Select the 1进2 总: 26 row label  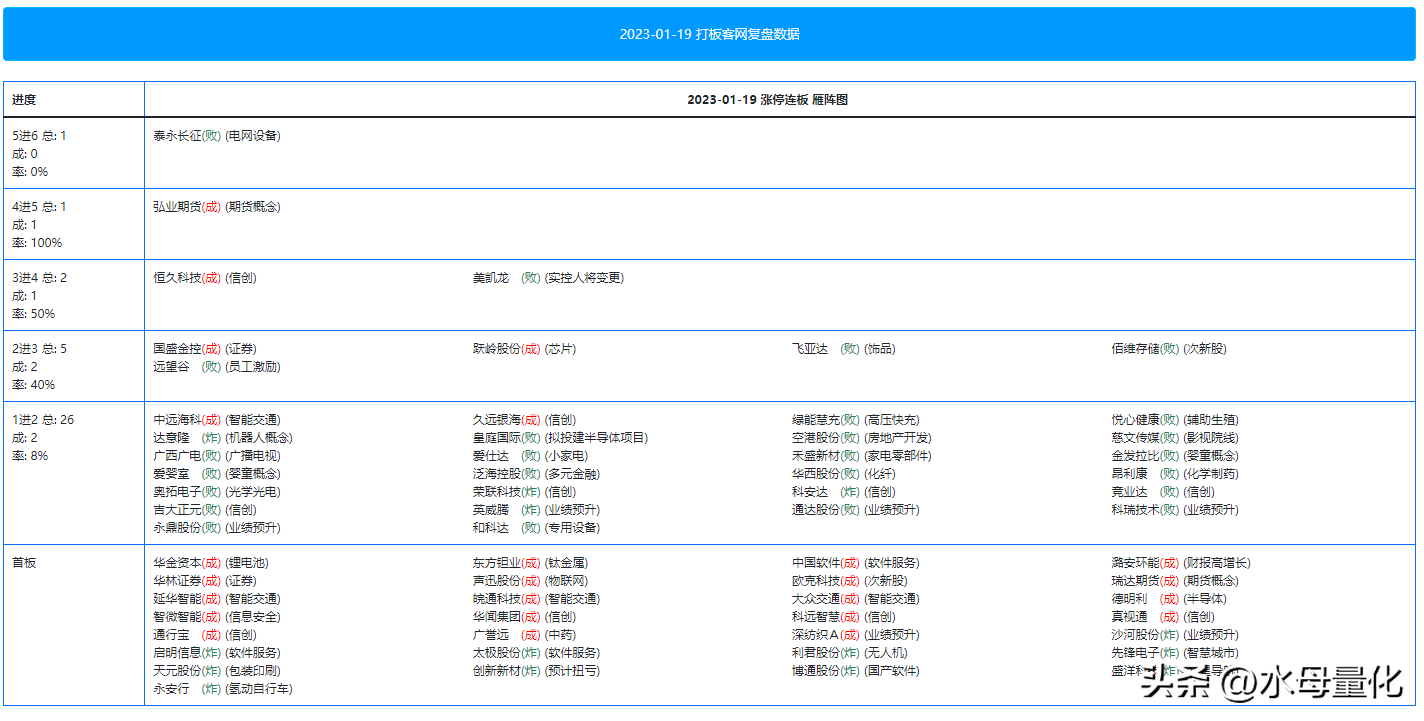pyautogui.click(x=43, y=420)
